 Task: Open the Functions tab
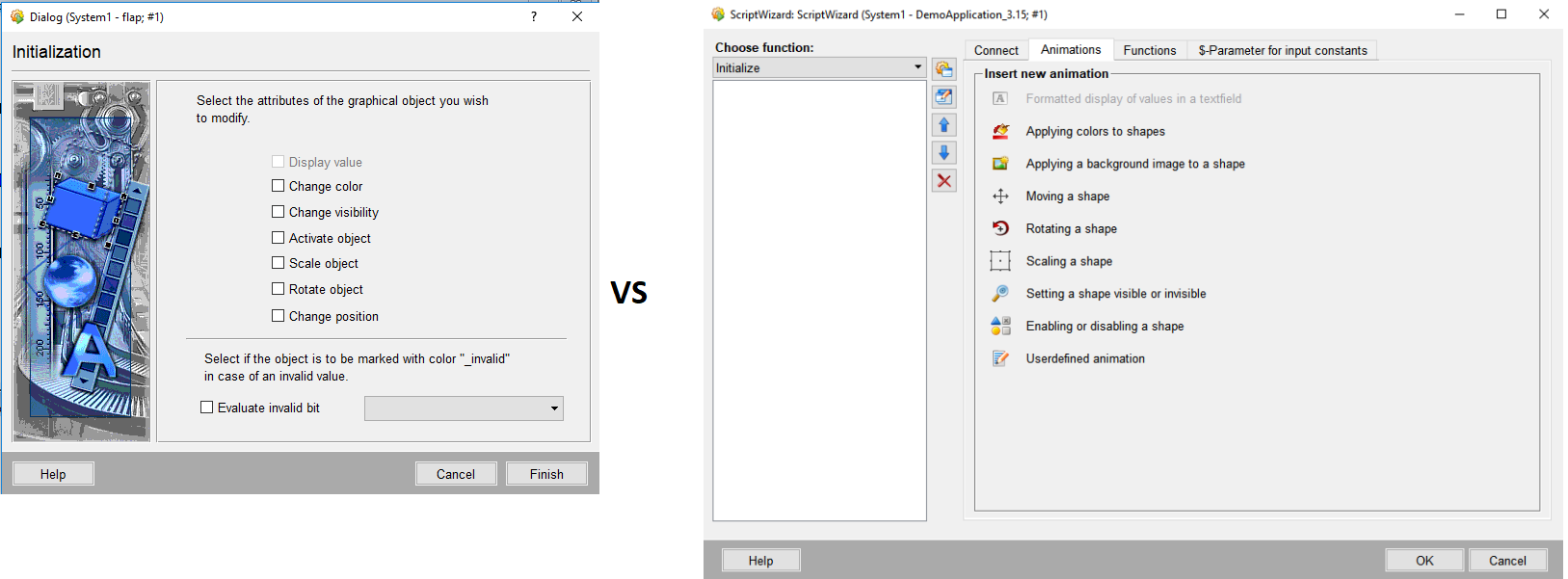pos(1150,50)
